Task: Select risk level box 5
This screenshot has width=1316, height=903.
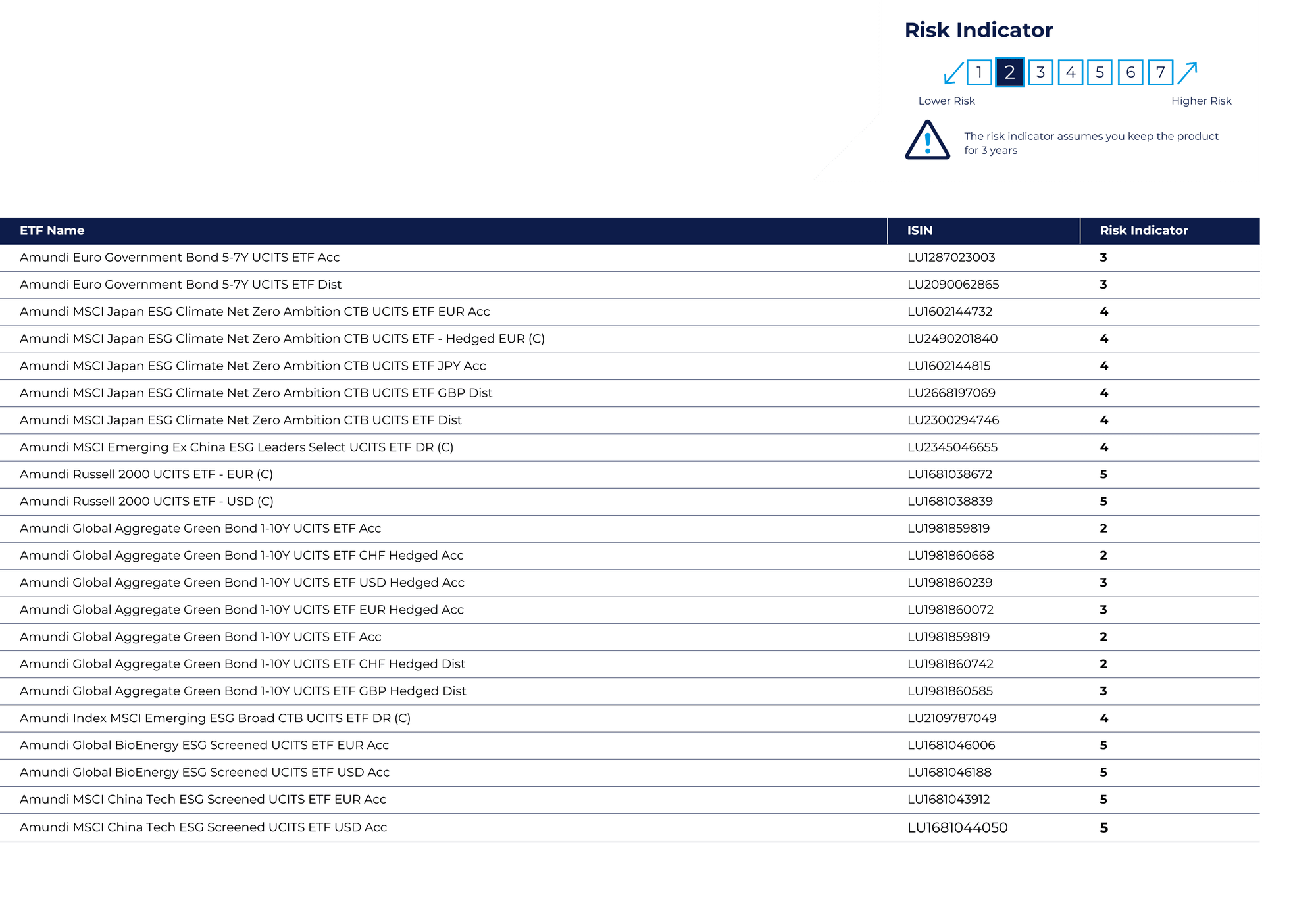Action: [x=1100, y=72]
